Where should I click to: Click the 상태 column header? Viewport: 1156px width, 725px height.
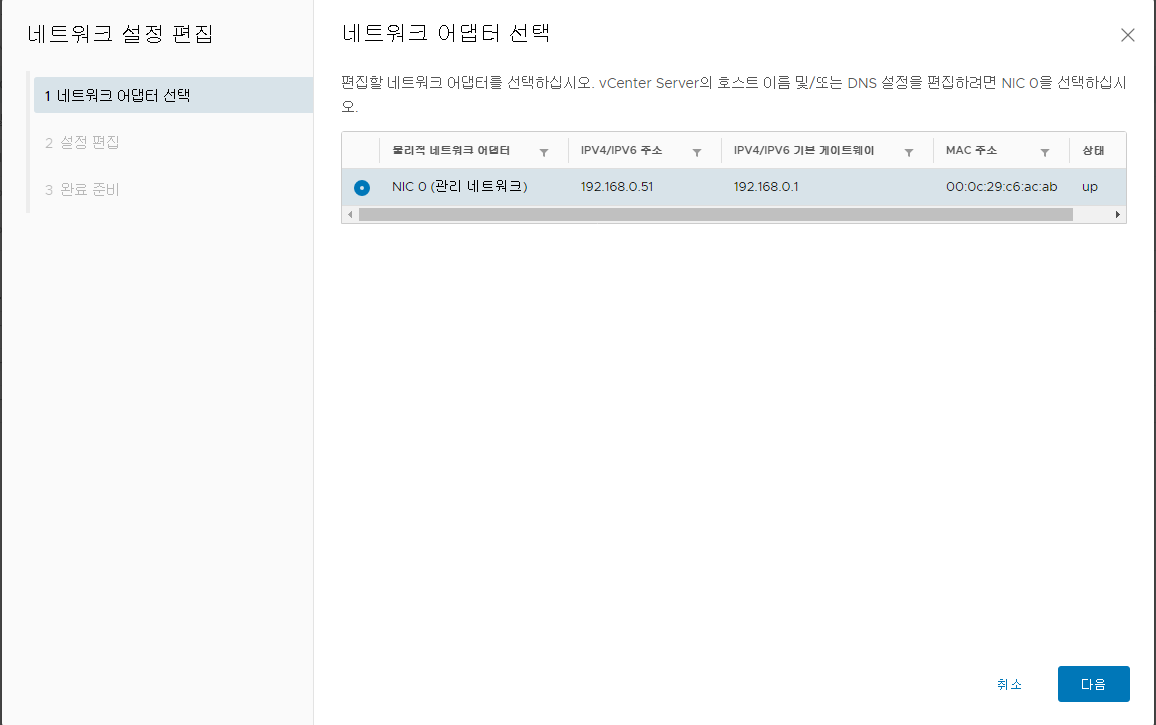point(1093,150)
